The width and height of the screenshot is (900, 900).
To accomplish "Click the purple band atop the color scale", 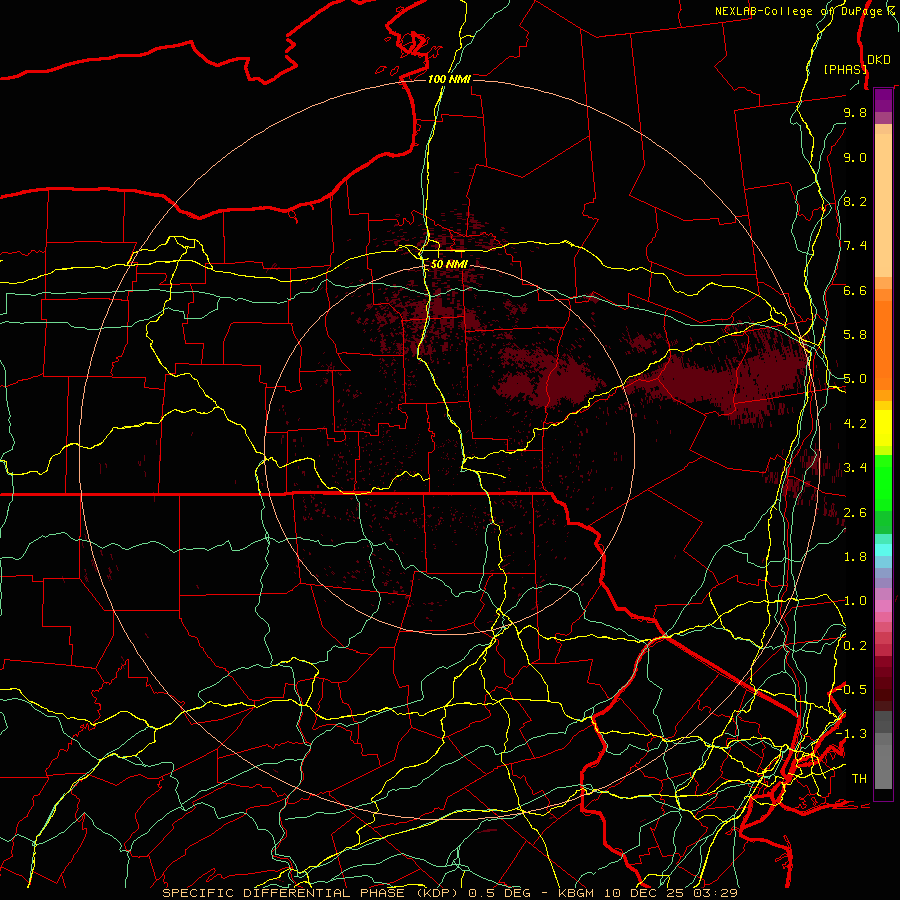I will coord(883,100).
